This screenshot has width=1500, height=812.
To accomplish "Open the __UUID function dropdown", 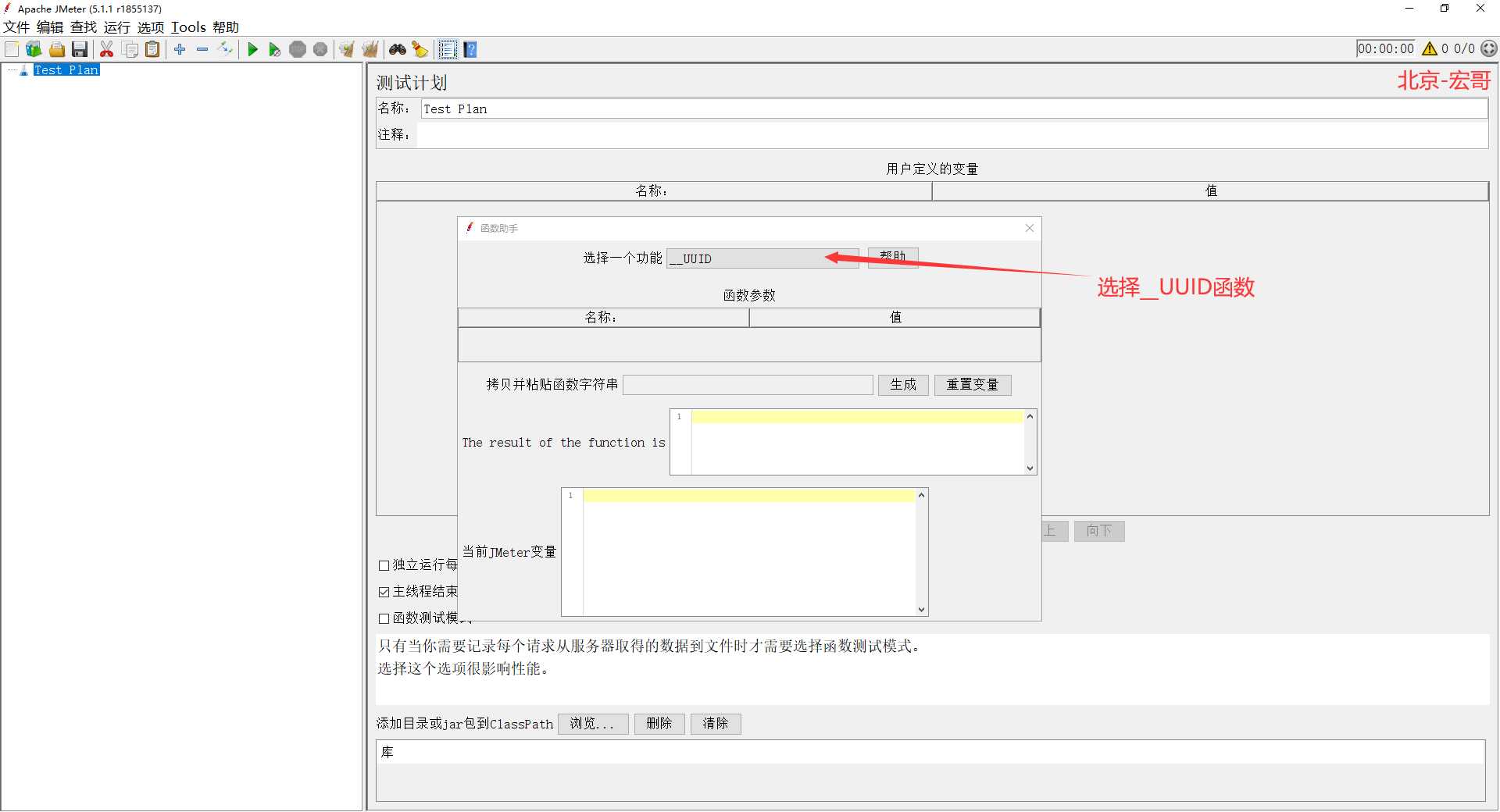I will pos(762,258).
